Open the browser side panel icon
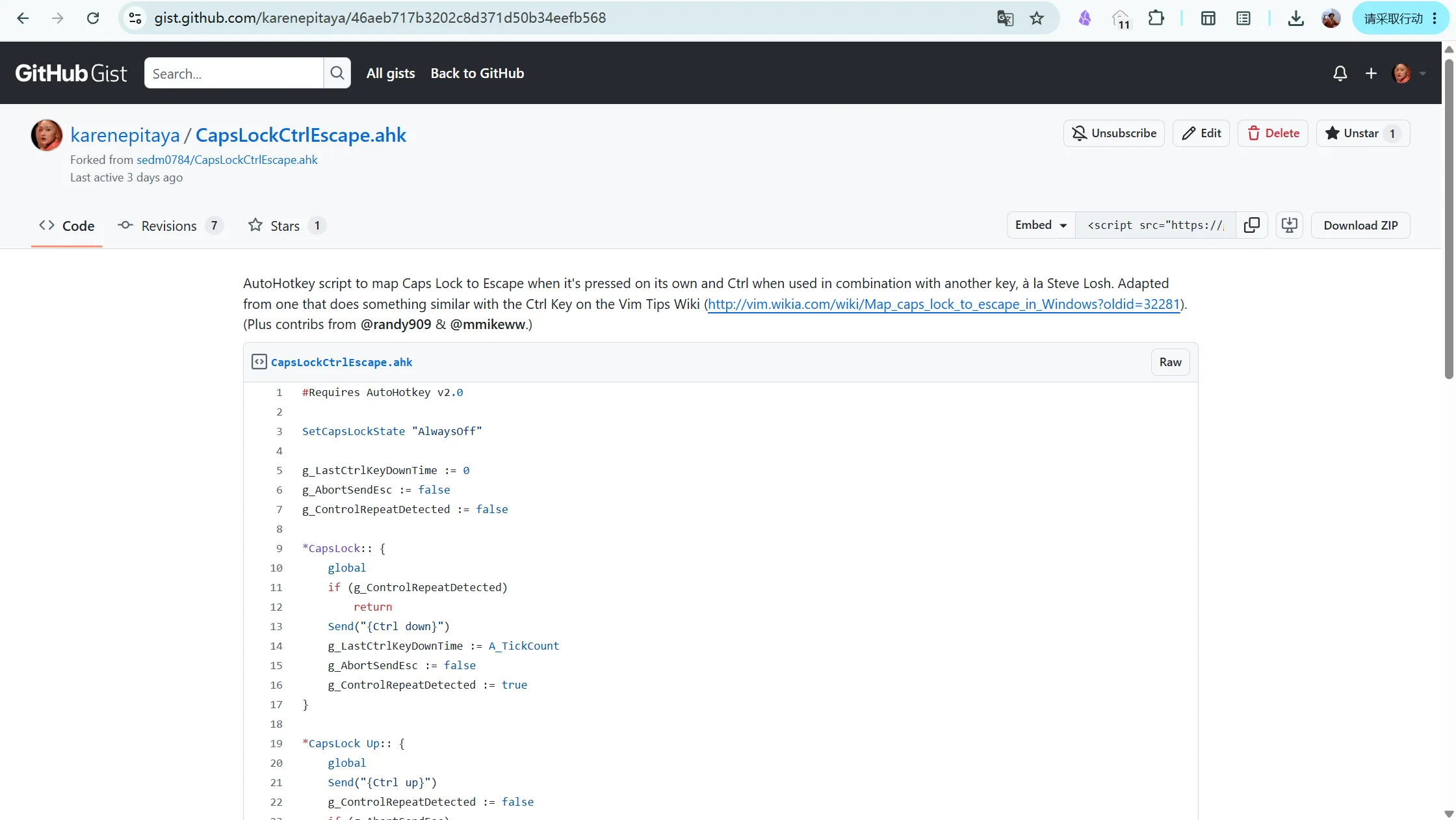 (1208, 18)
